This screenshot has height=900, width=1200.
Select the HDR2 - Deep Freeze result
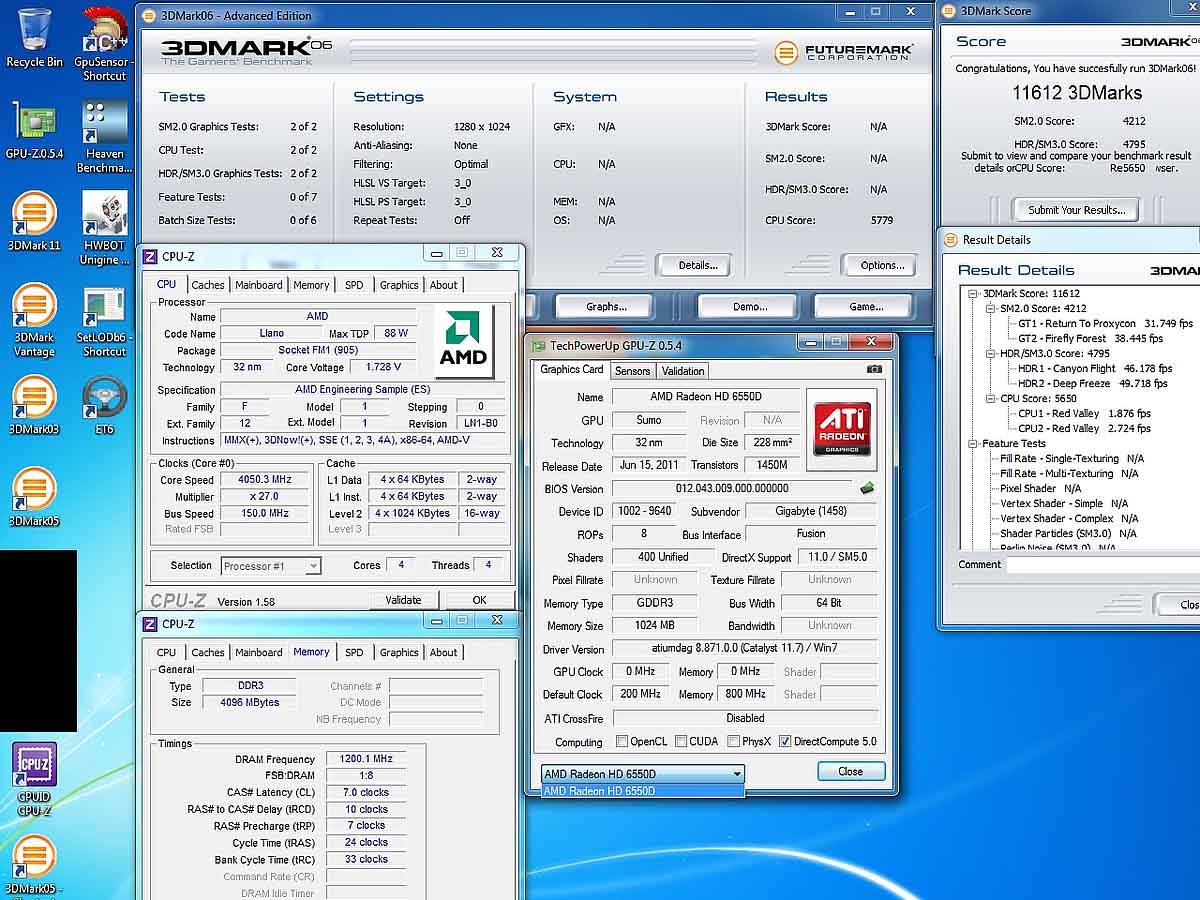(x=1093, y=384)
